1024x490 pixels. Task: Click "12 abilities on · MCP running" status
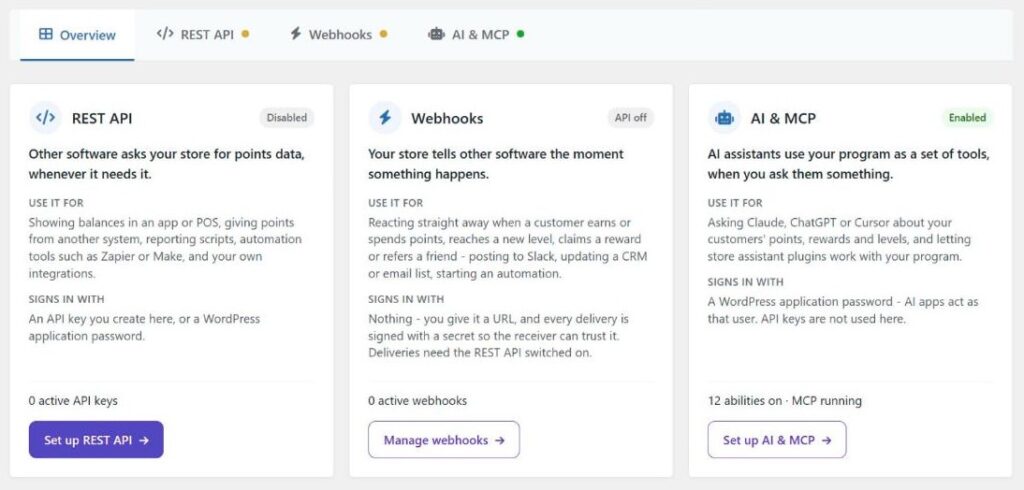784,400
